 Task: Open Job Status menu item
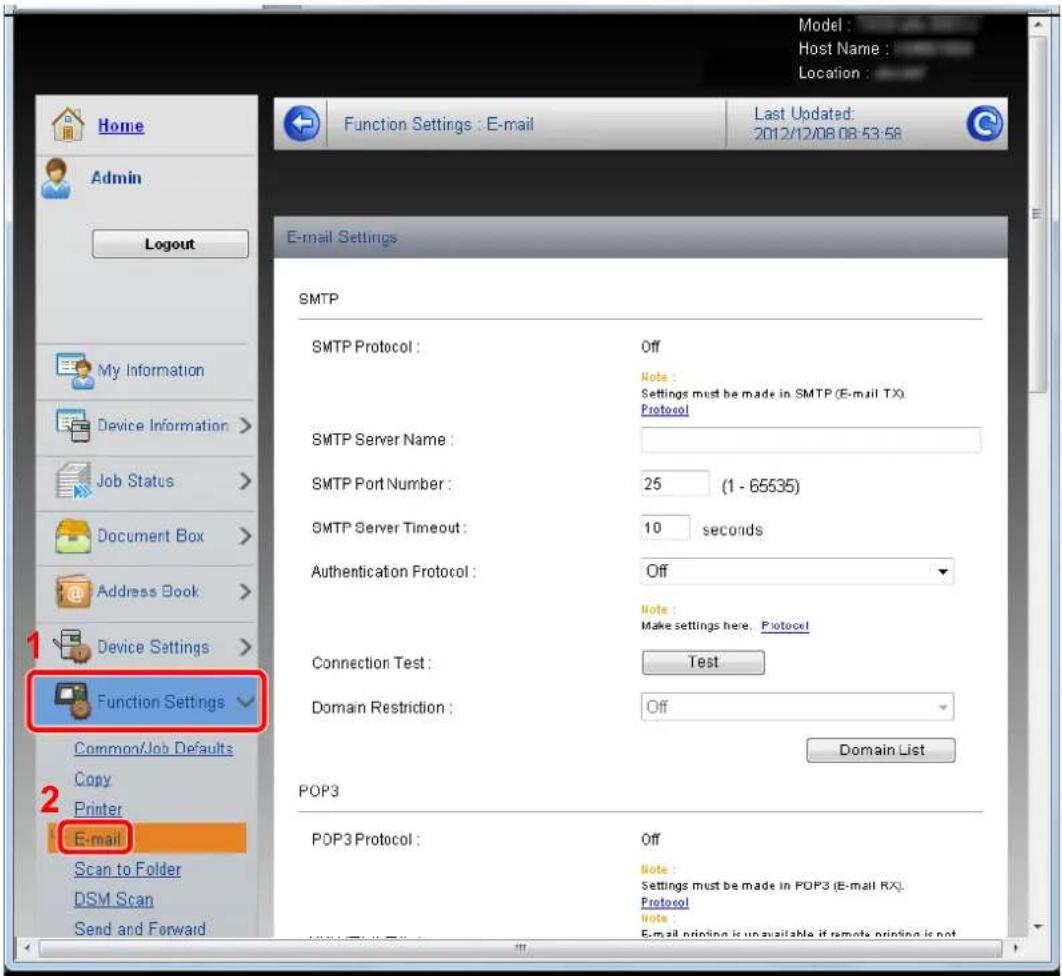tap(135, 481)
